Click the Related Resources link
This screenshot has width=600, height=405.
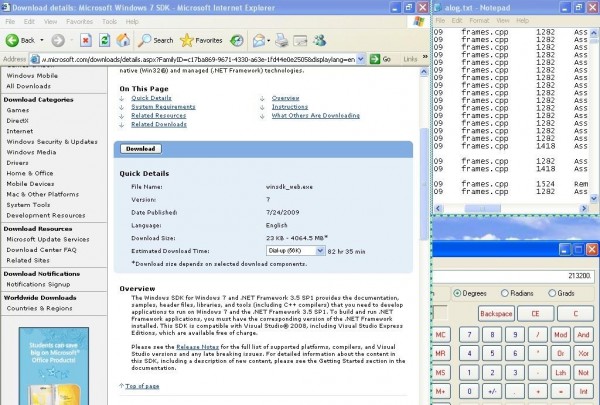159,115
